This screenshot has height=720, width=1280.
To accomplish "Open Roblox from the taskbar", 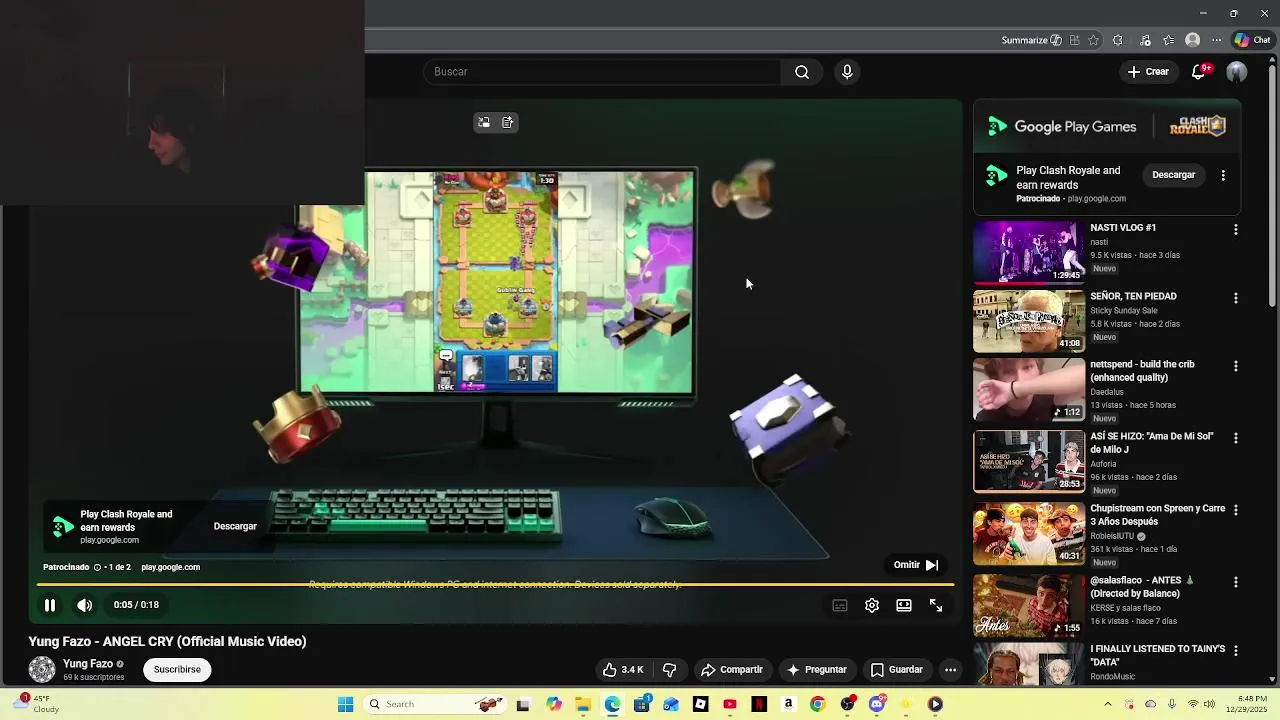I will coord(700,704).
